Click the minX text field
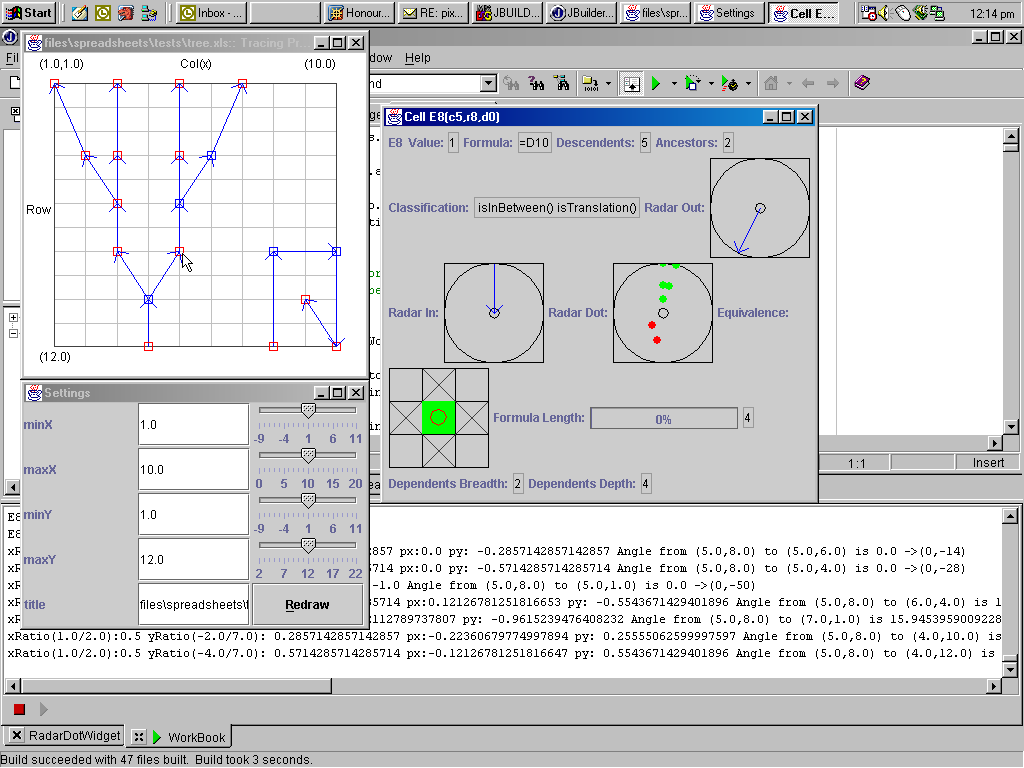This screenshot has width=1024, height=768. point(193,424)
